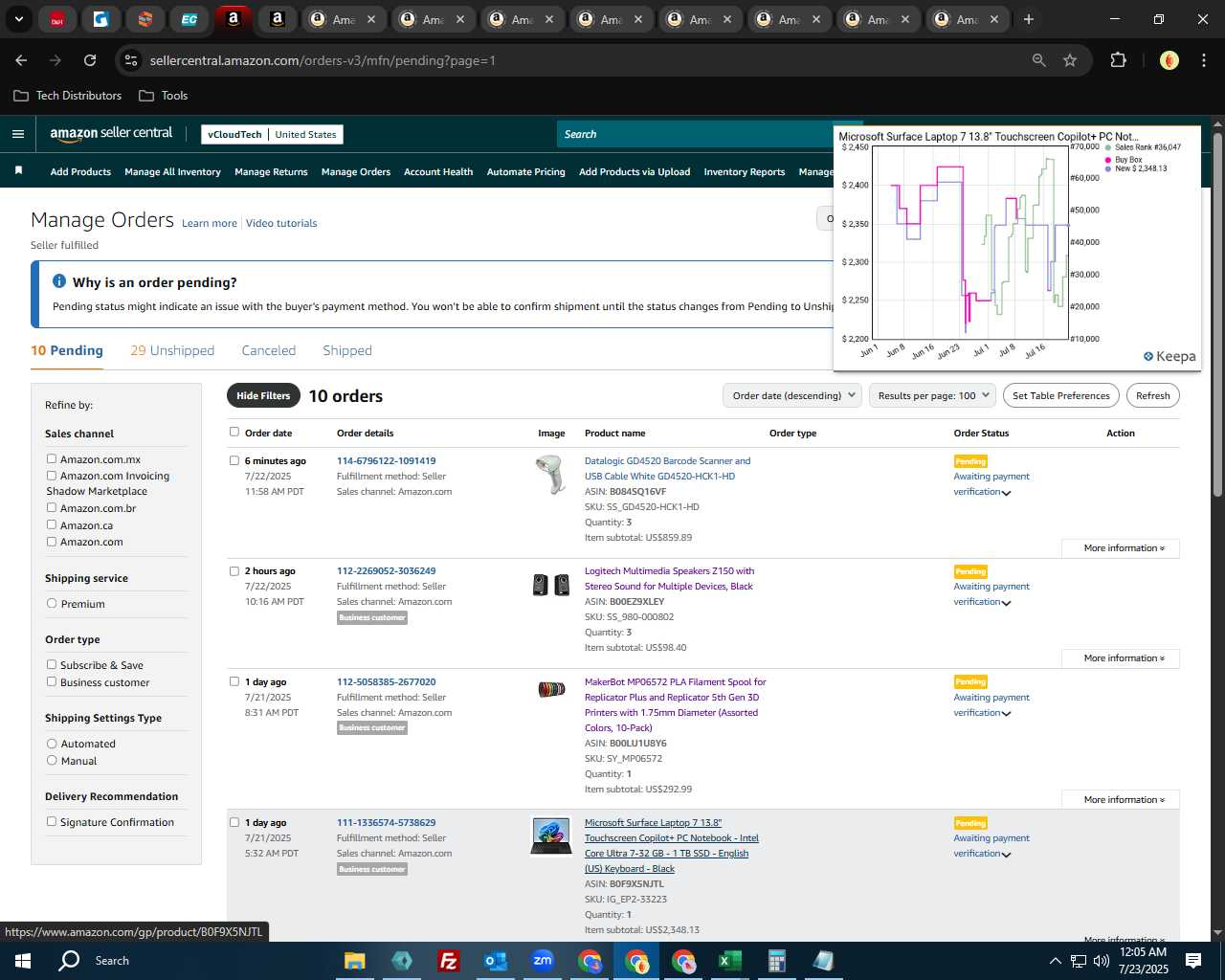Tick the Amazon.com.br sales channel checkbox
1225x980 pixels.
[52, 507]
